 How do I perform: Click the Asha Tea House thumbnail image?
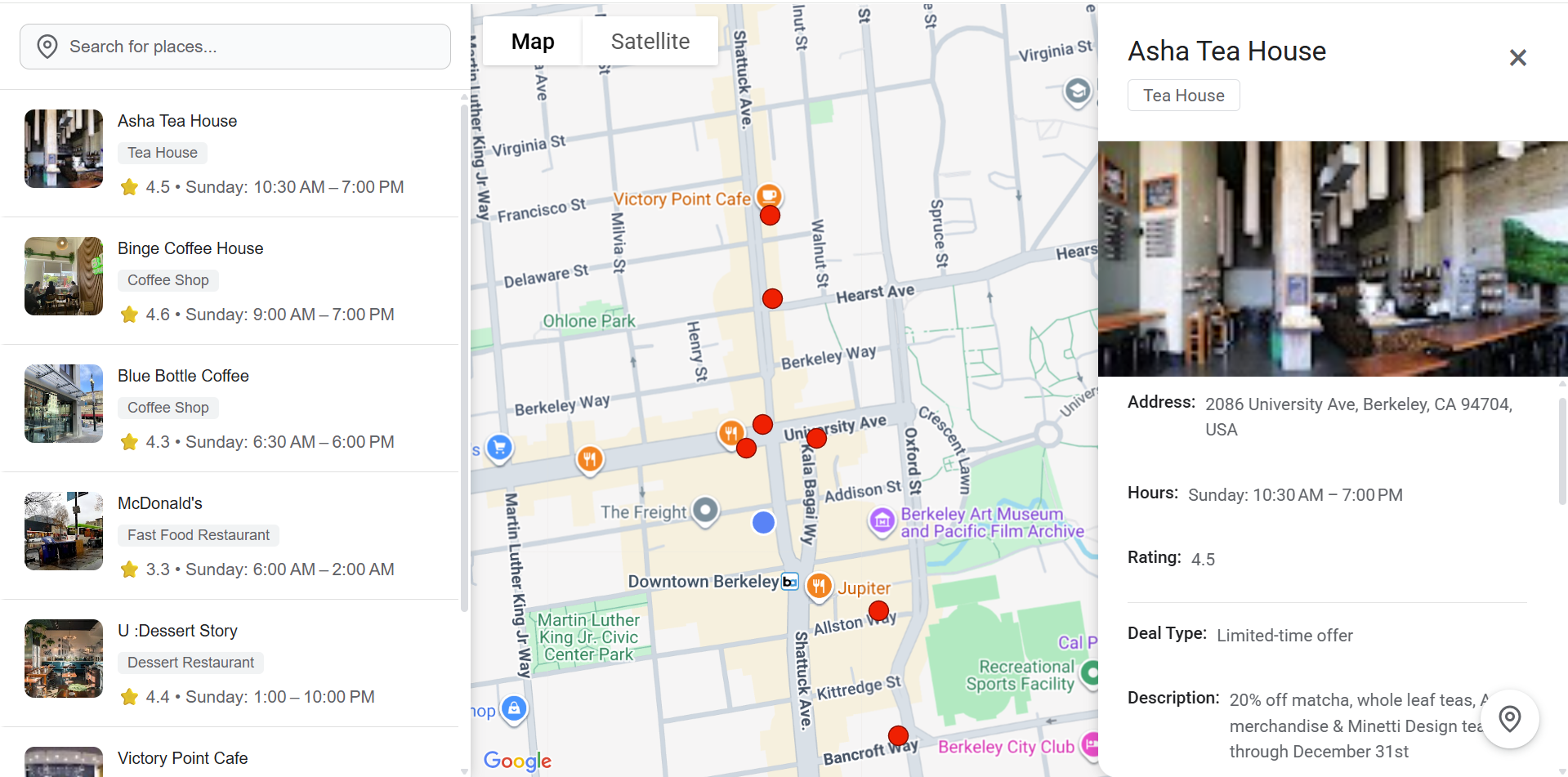pyautogui.click(x=64, y=149)
